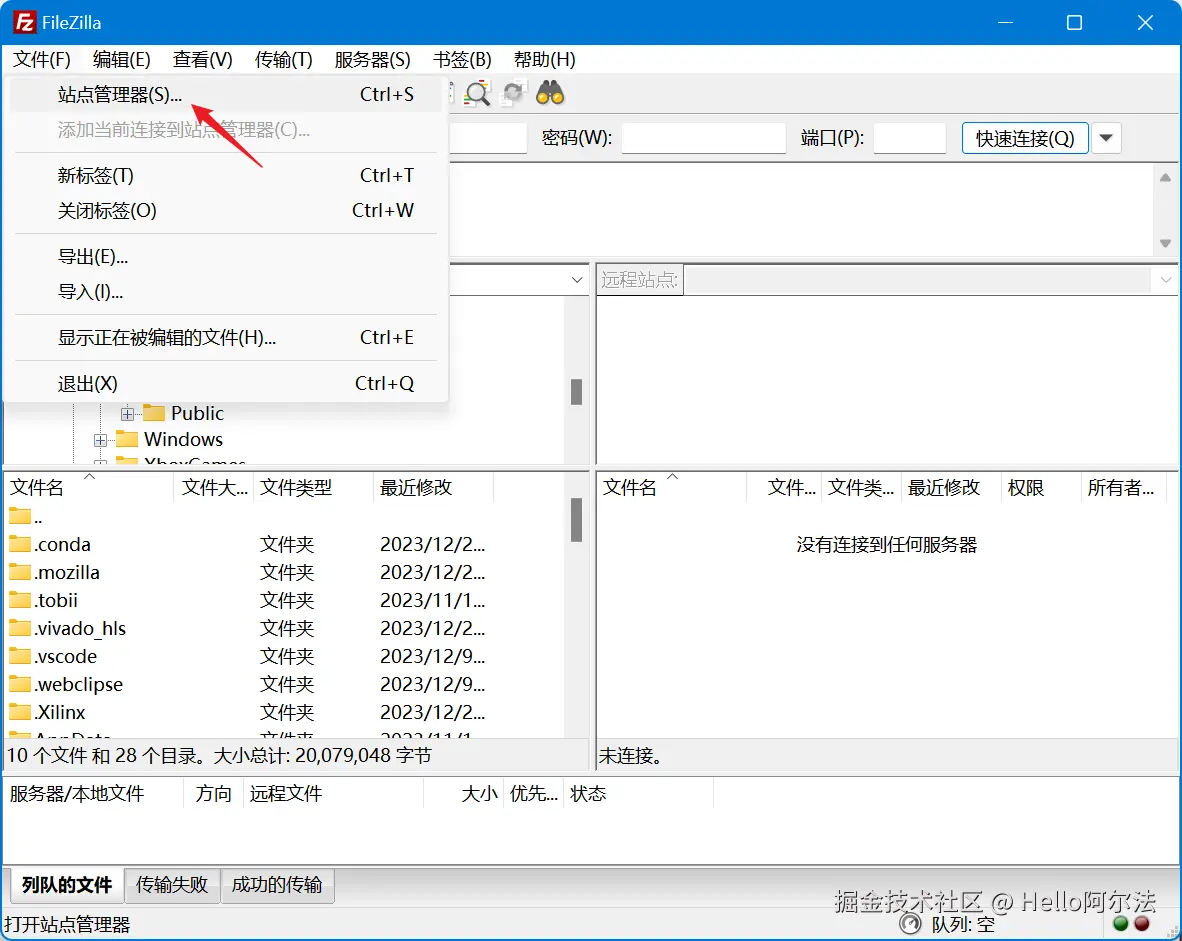The width and height of the screenshot is (1182, 941).
Task: Choose 站点管理器(S)... from File menu
Action: (226, 94)
